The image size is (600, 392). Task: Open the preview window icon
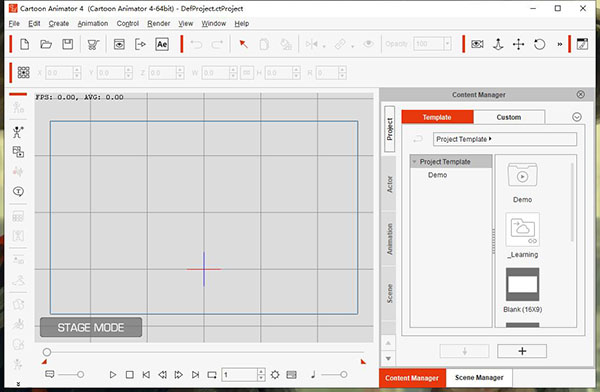(119, 44)
